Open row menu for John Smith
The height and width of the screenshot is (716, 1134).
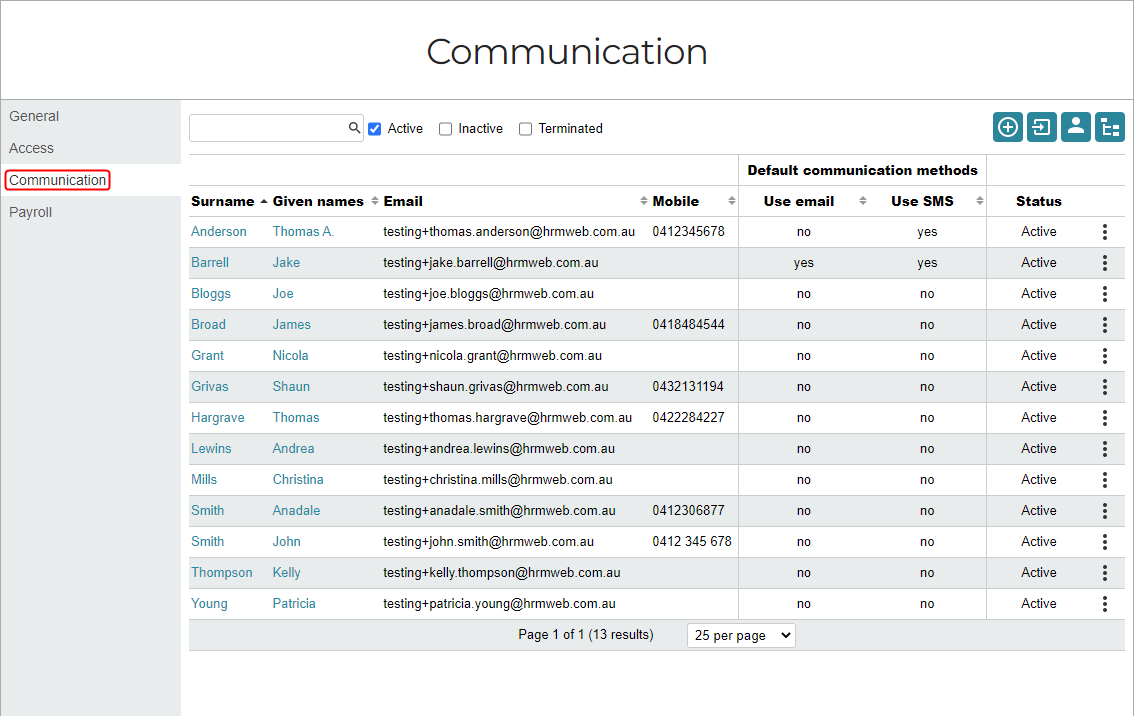tap(1104, 542)
